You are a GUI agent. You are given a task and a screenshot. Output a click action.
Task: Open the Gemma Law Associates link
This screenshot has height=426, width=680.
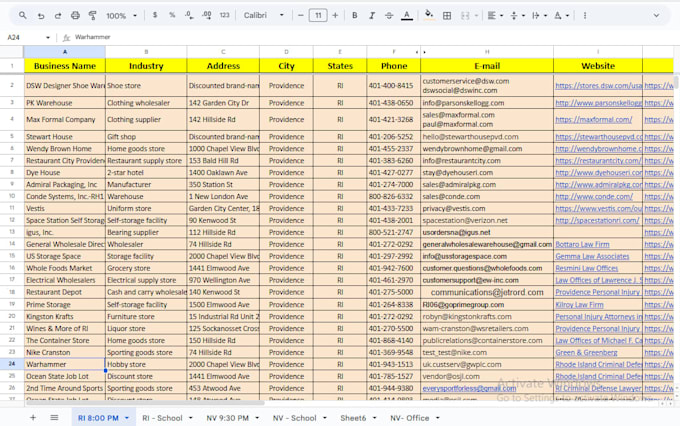(x=592, y=256)
